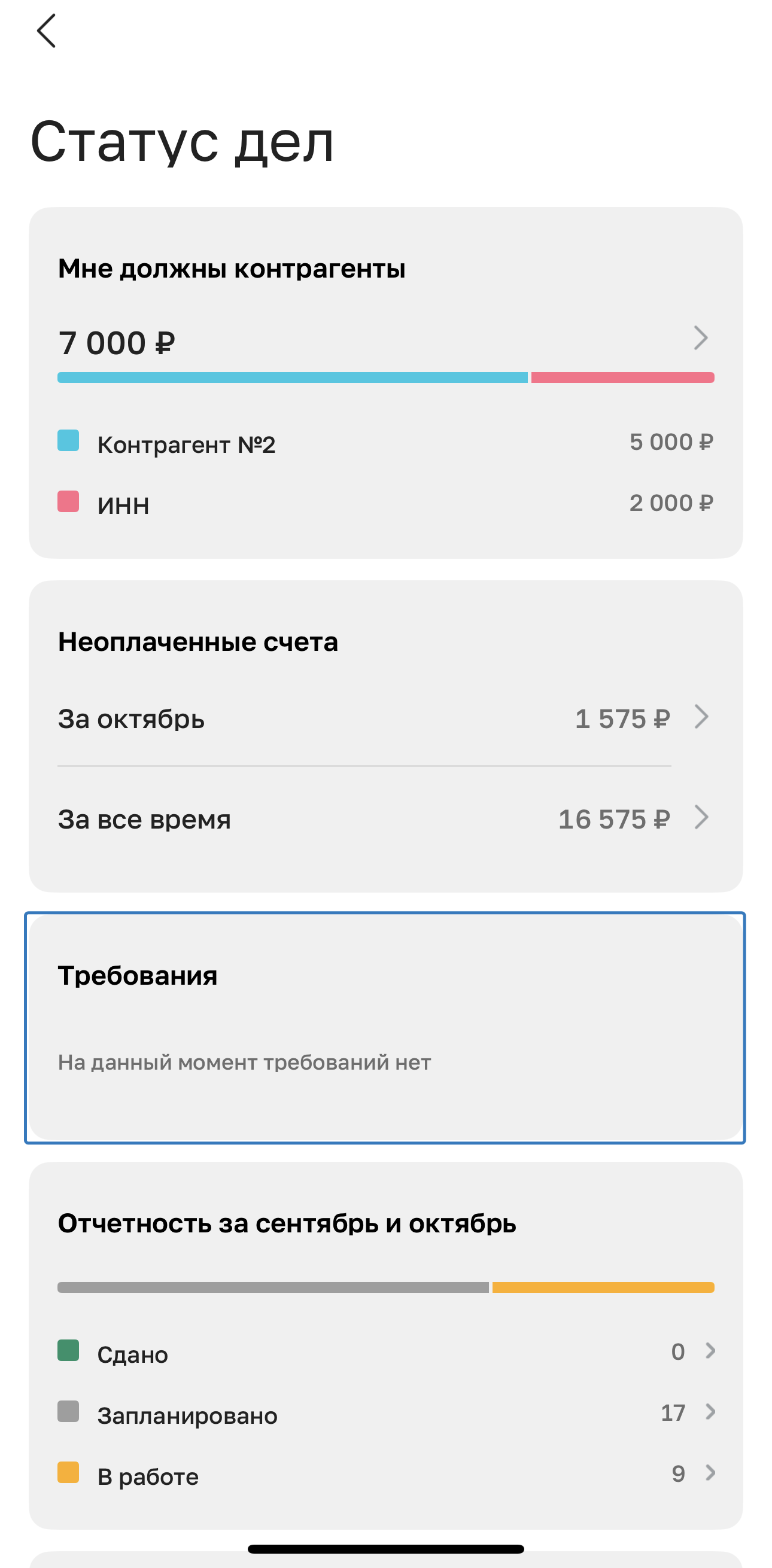Open the Запланировано reports chevron
The image size is (772, 1568).
[x=710, y=1412]
